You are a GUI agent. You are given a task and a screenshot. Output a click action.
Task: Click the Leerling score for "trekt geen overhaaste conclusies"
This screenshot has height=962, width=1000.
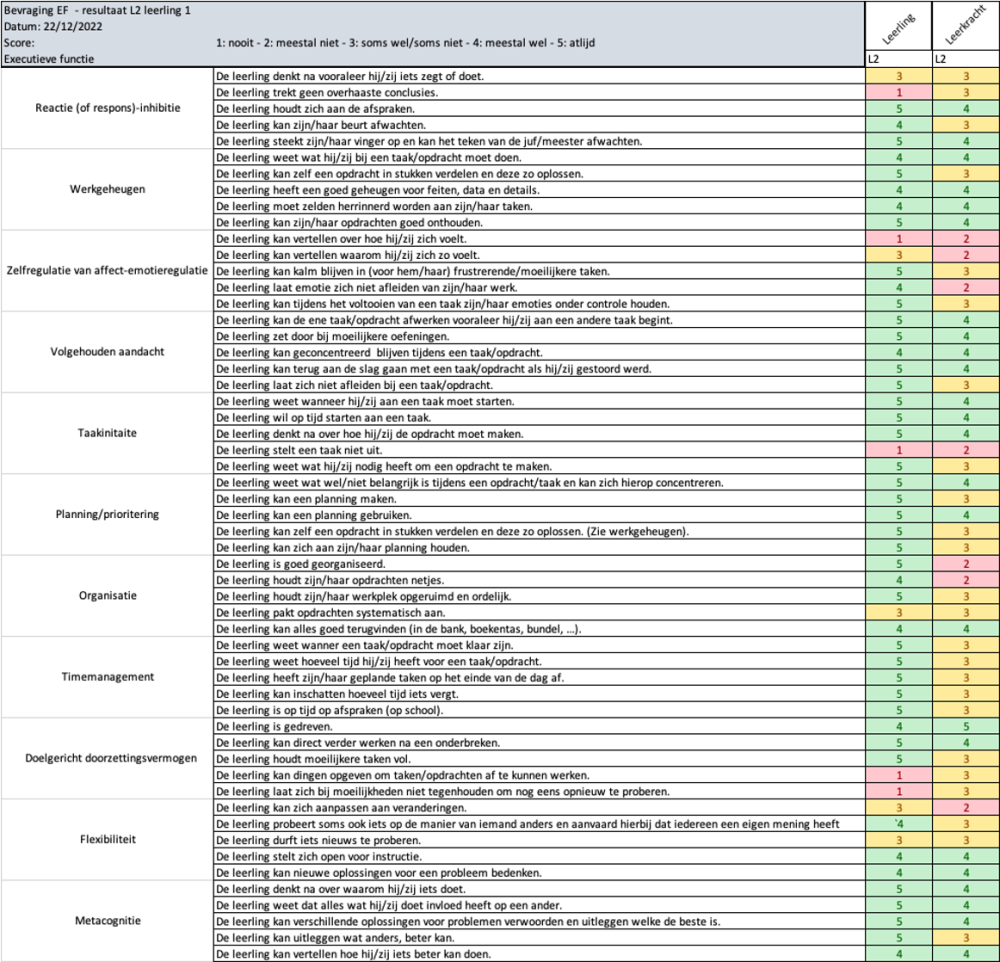(899, 92)
